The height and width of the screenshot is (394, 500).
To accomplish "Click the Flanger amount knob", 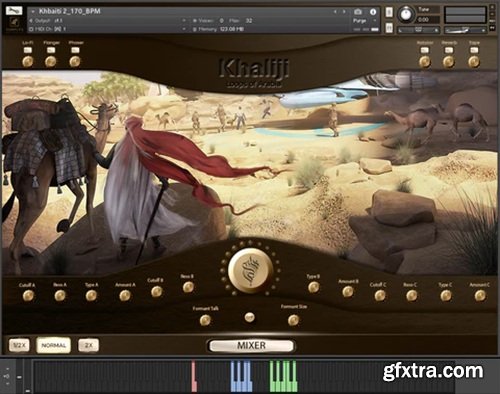I will (x=51, y=62).
